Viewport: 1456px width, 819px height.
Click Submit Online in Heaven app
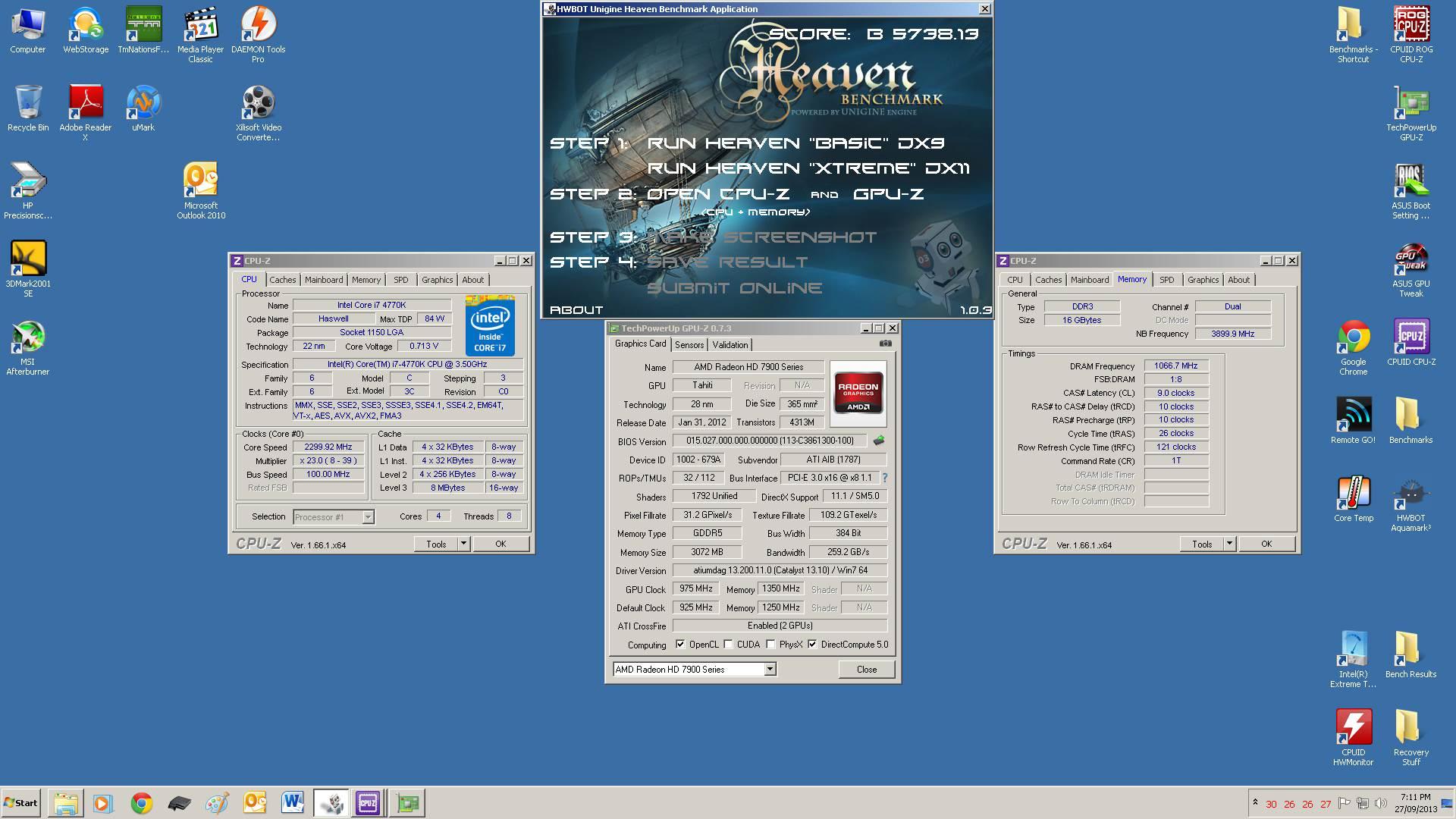coord(734,288)
